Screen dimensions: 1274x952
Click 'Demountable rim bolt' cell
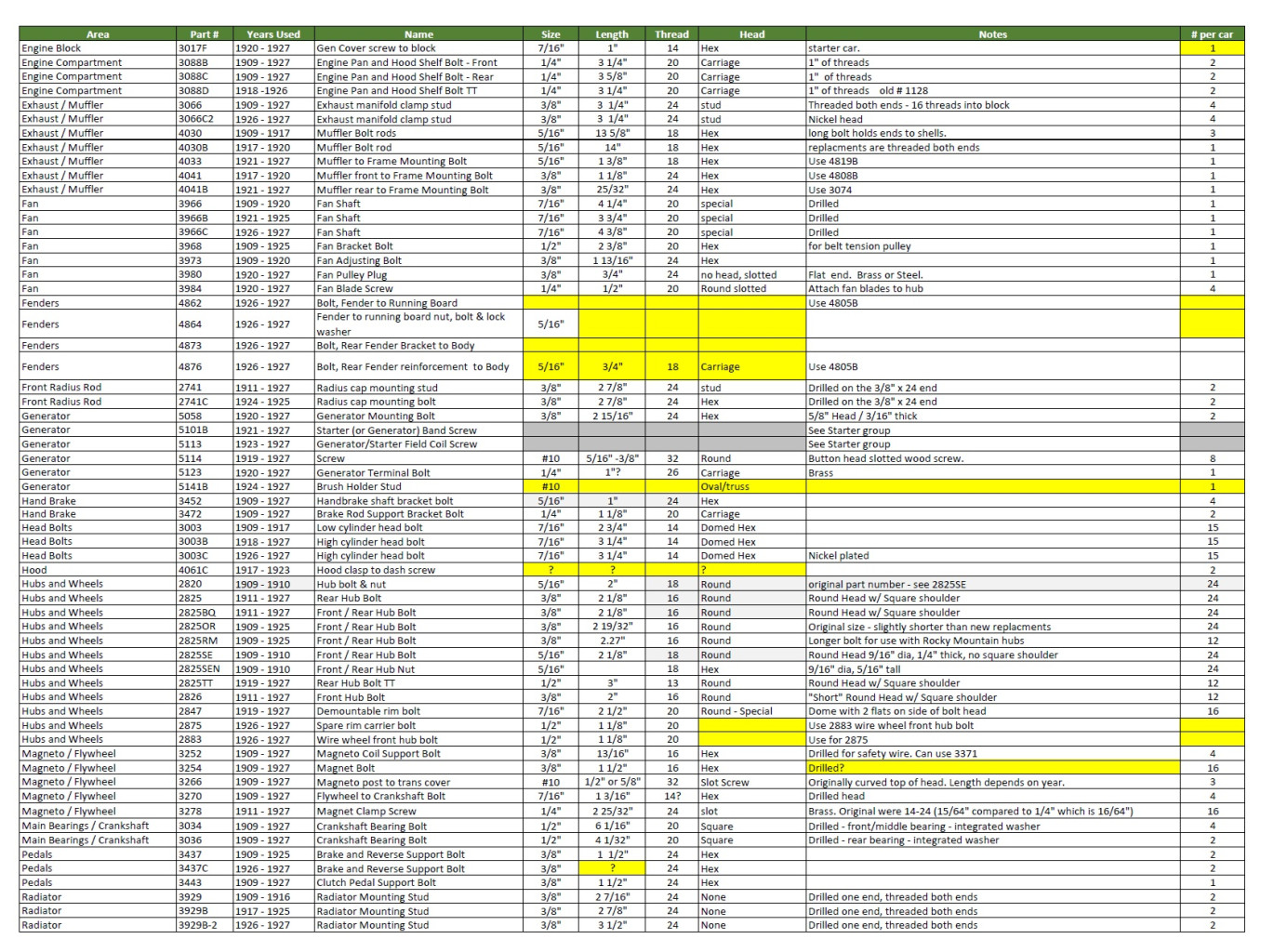418,711
